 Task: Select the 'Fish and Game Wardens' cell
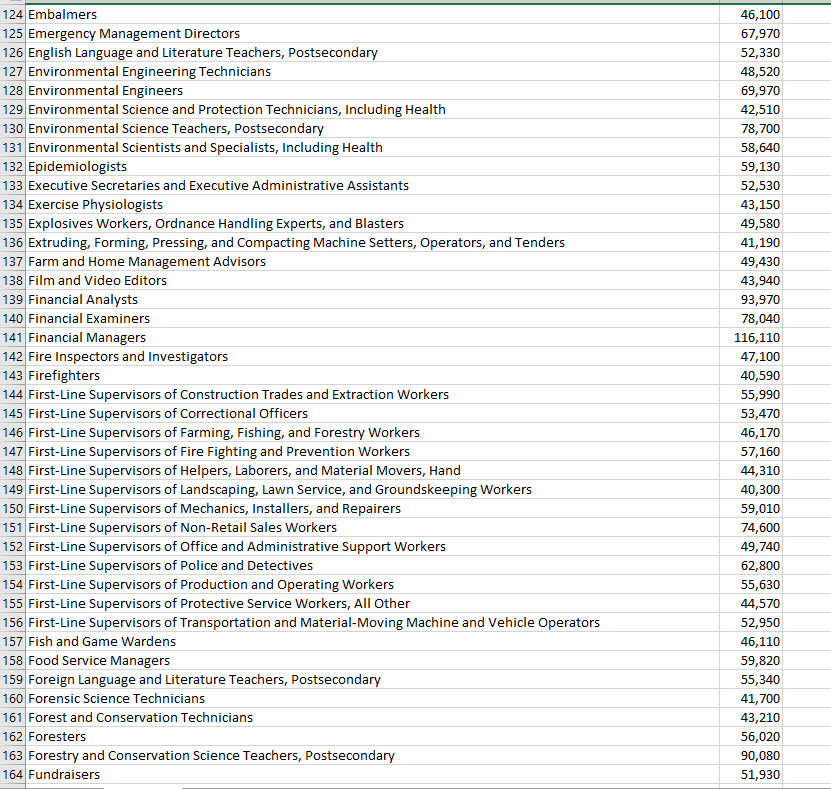point(100,641)
